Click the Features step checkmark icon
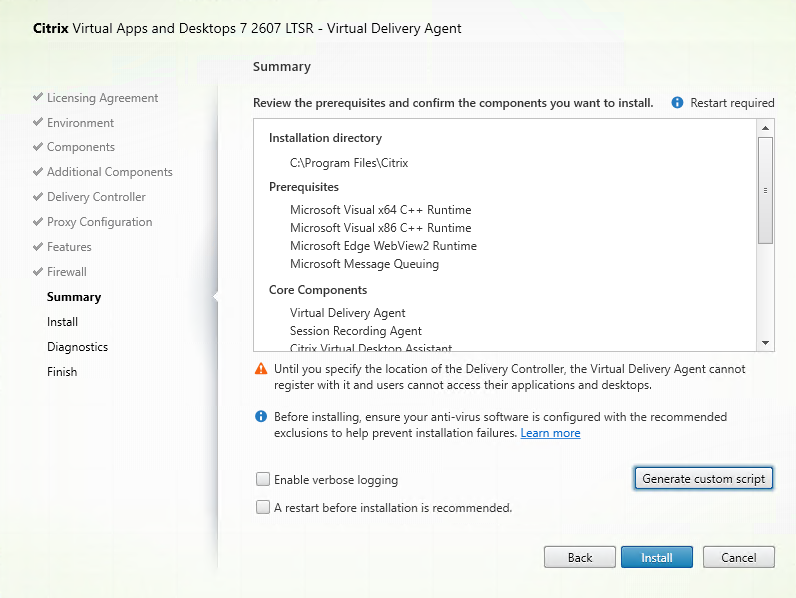The width and height of the screenshot is (796, 598). (x=38, y=246)
